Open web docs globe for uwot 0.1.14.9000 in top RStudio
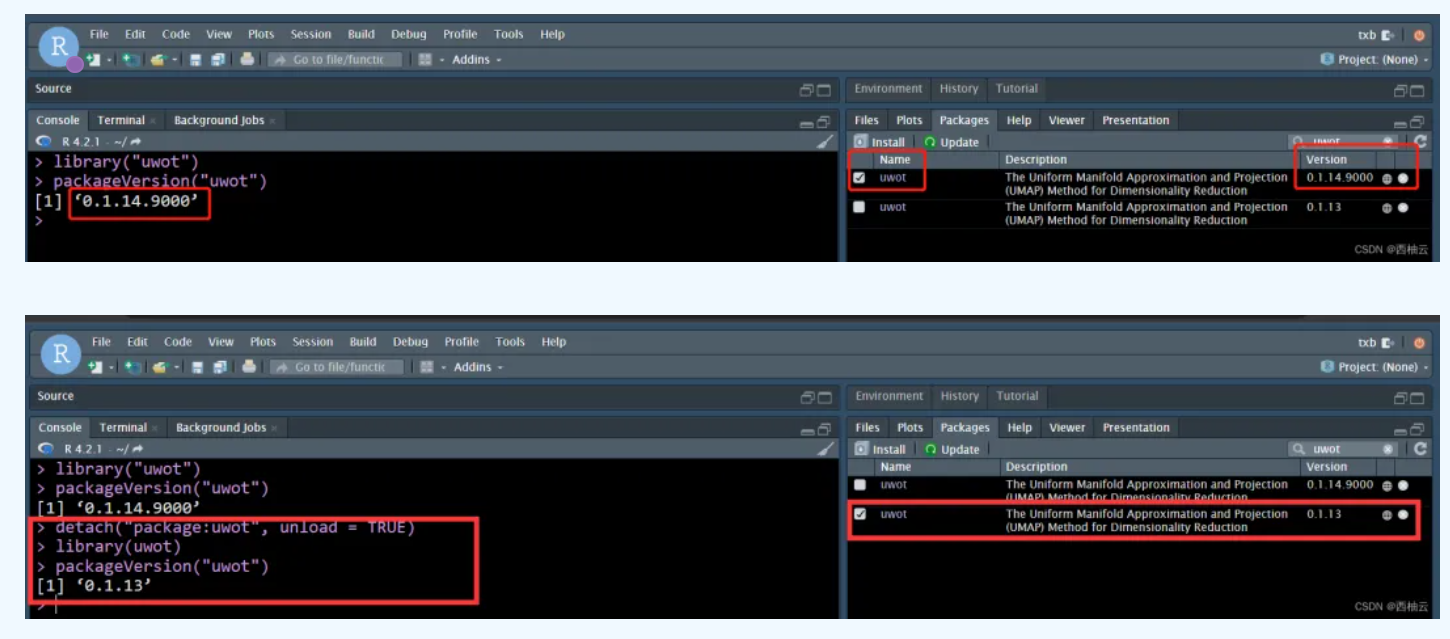 [1387, 179]
